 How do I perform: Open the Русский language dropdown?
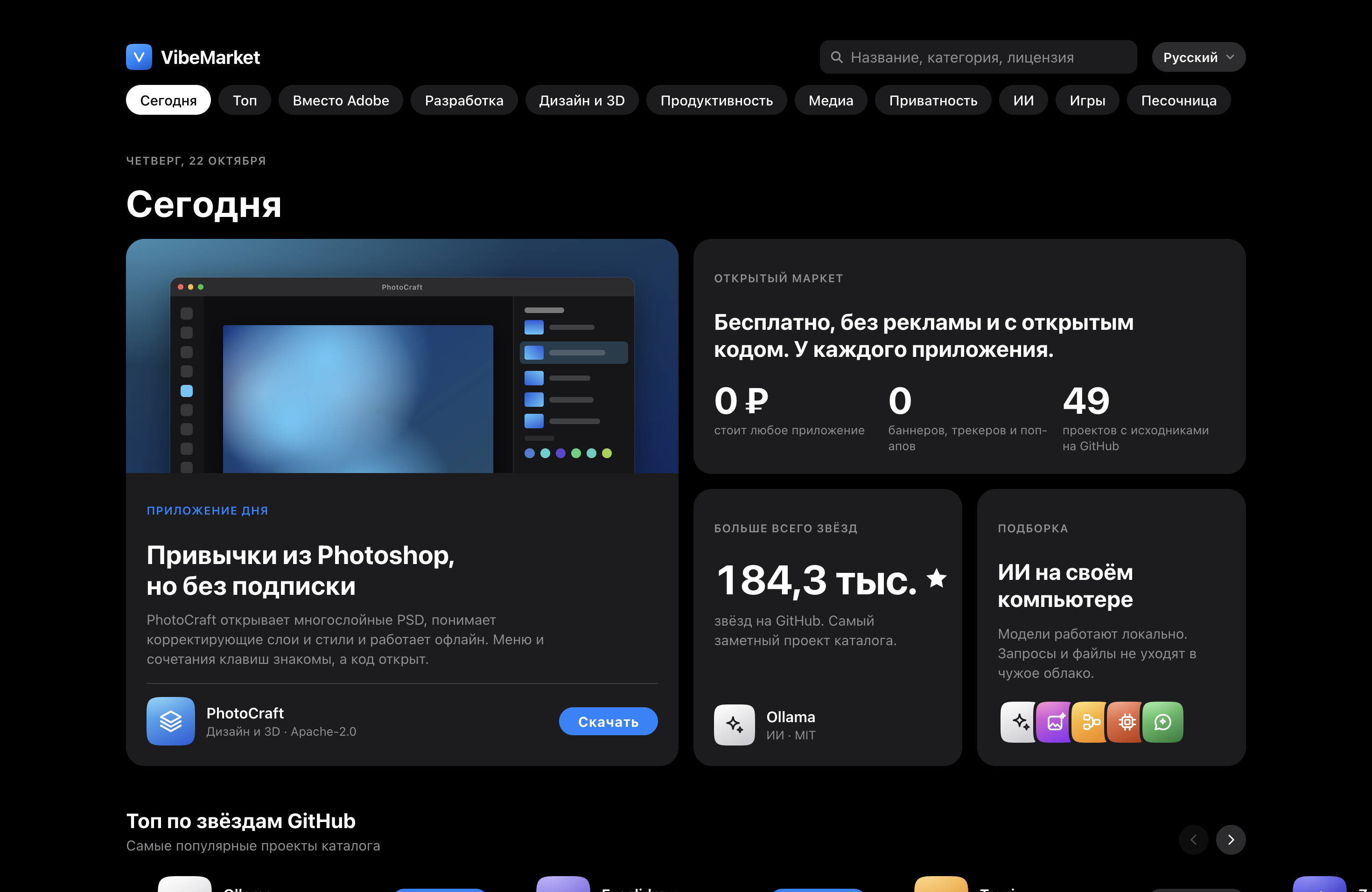1198,57
